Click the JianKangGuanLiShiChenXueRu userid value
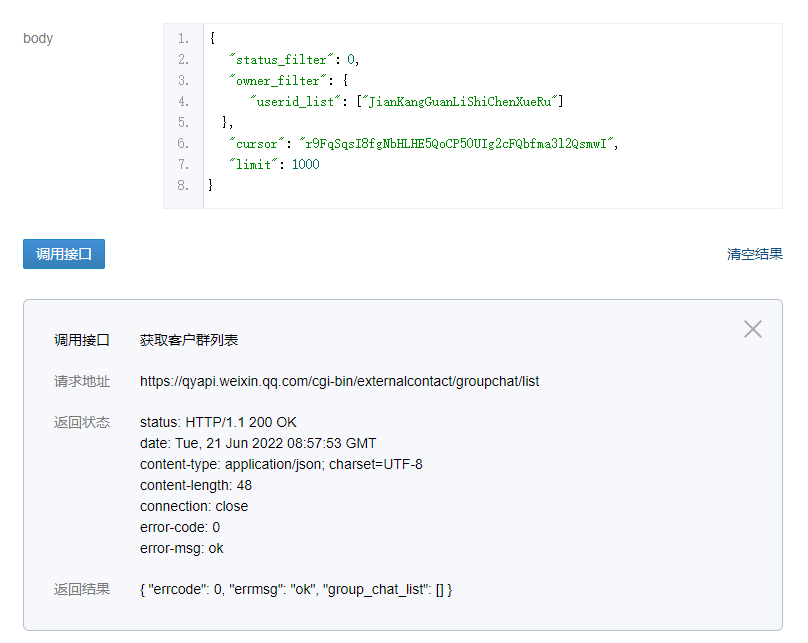 [460, 101]
